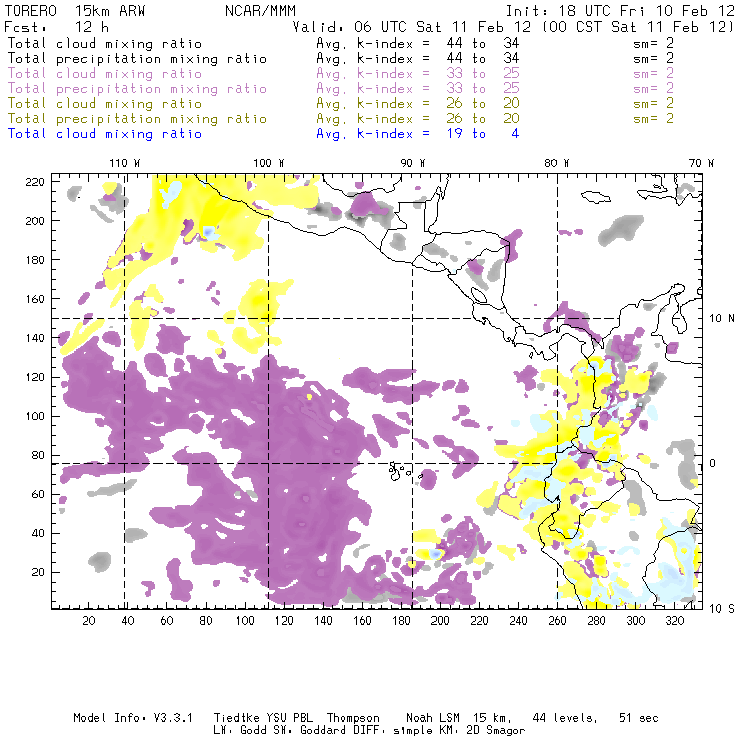740x740 pixels.
Task: Click the '(00 CST Sat 11 Feb 12)' text
Action: point(638,27)
